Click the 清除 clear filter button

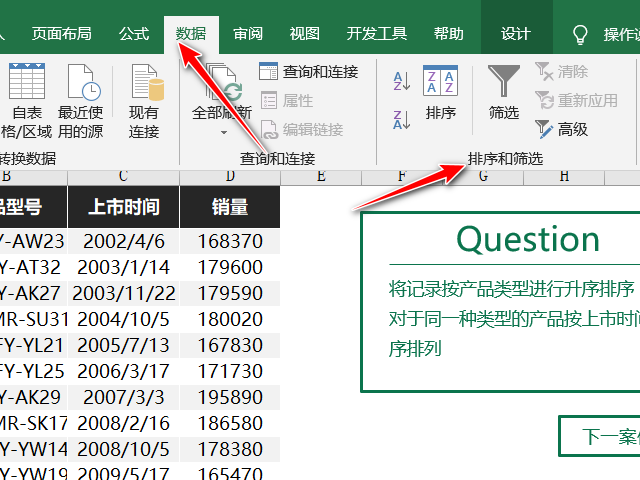[x=561, y=72]
